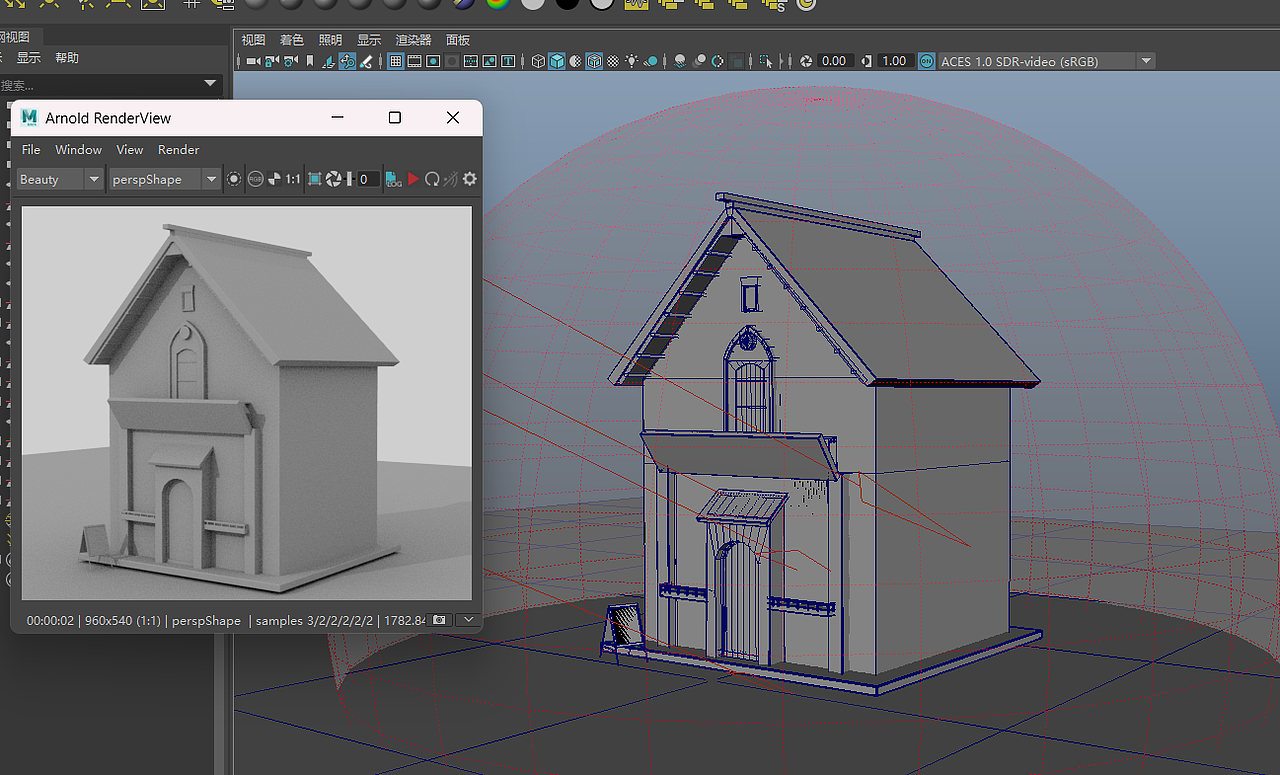The height and width of the screenshot is (775, 1280).
Task: Expand the RenderView status bar chevron
Action: pyautogui.click(x=469, y=620)
